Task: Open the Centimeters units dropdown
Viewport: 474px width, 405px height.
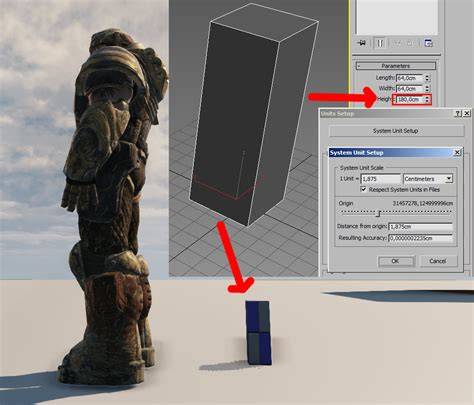Action: (449, 179)
